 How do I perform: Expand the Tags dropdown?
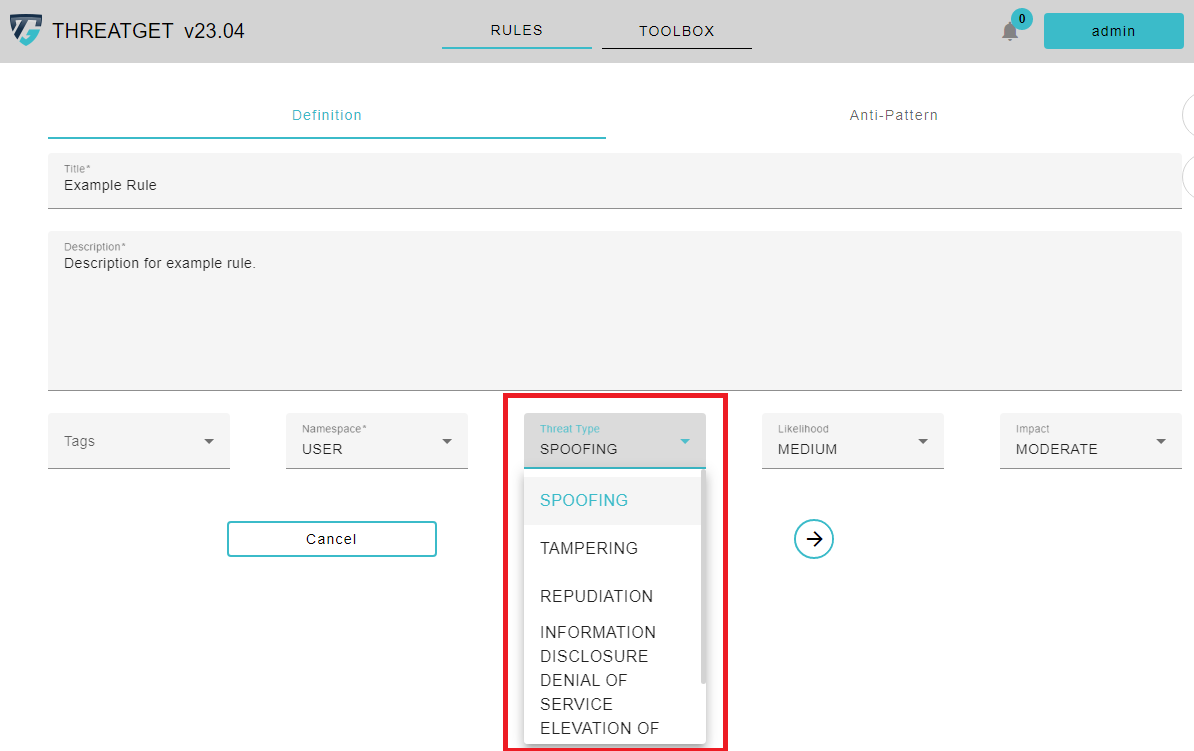(x=139, y=441)
